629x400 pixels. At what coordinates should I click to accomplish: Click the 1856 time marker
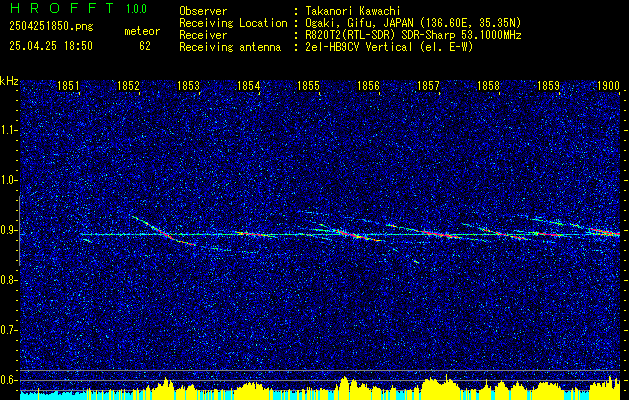[x=368, y=86]
